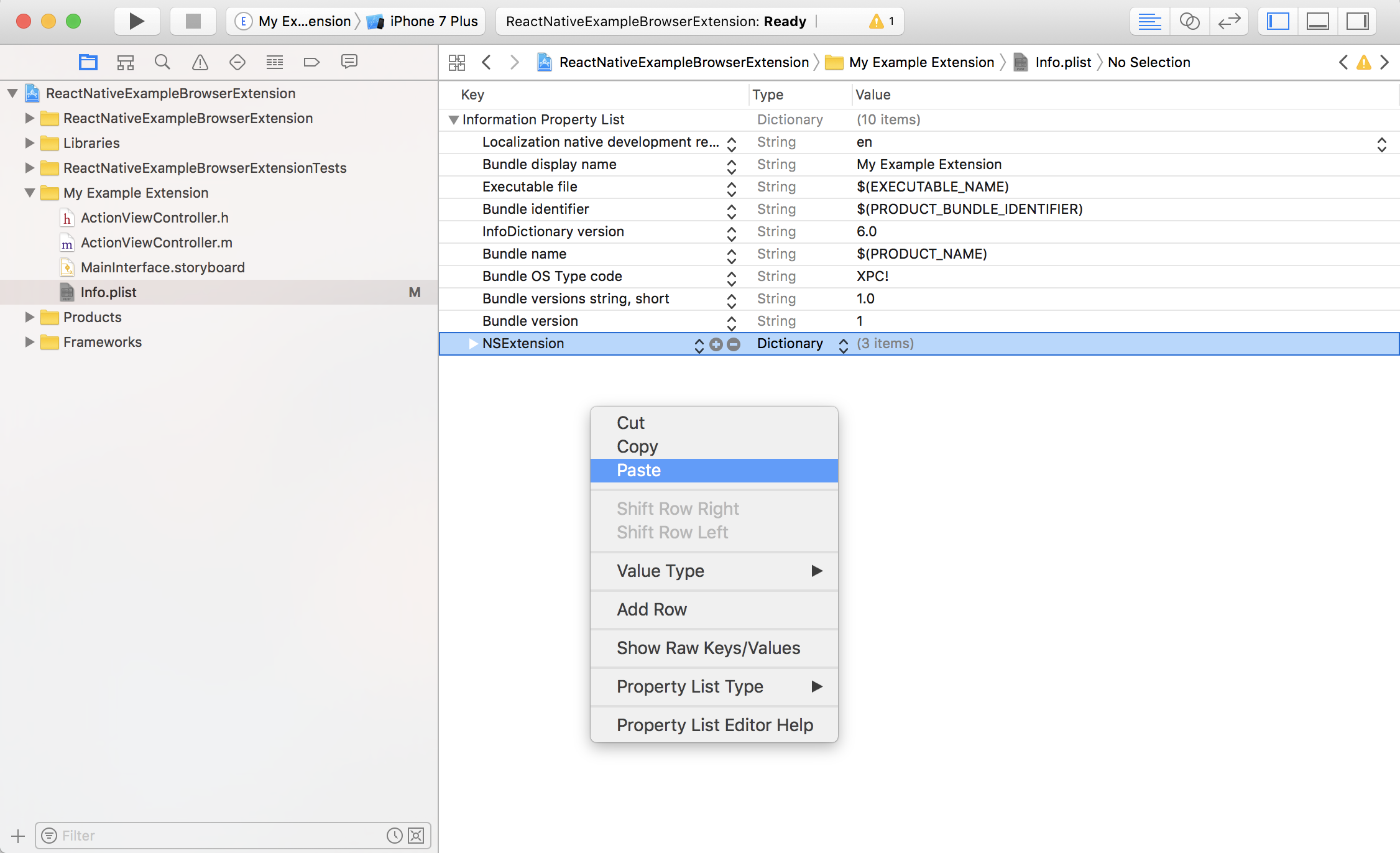Show the Breakpoint navigator
This screenshot has height=853, width=1400.
pyautogui.click(x=311, y=62)
